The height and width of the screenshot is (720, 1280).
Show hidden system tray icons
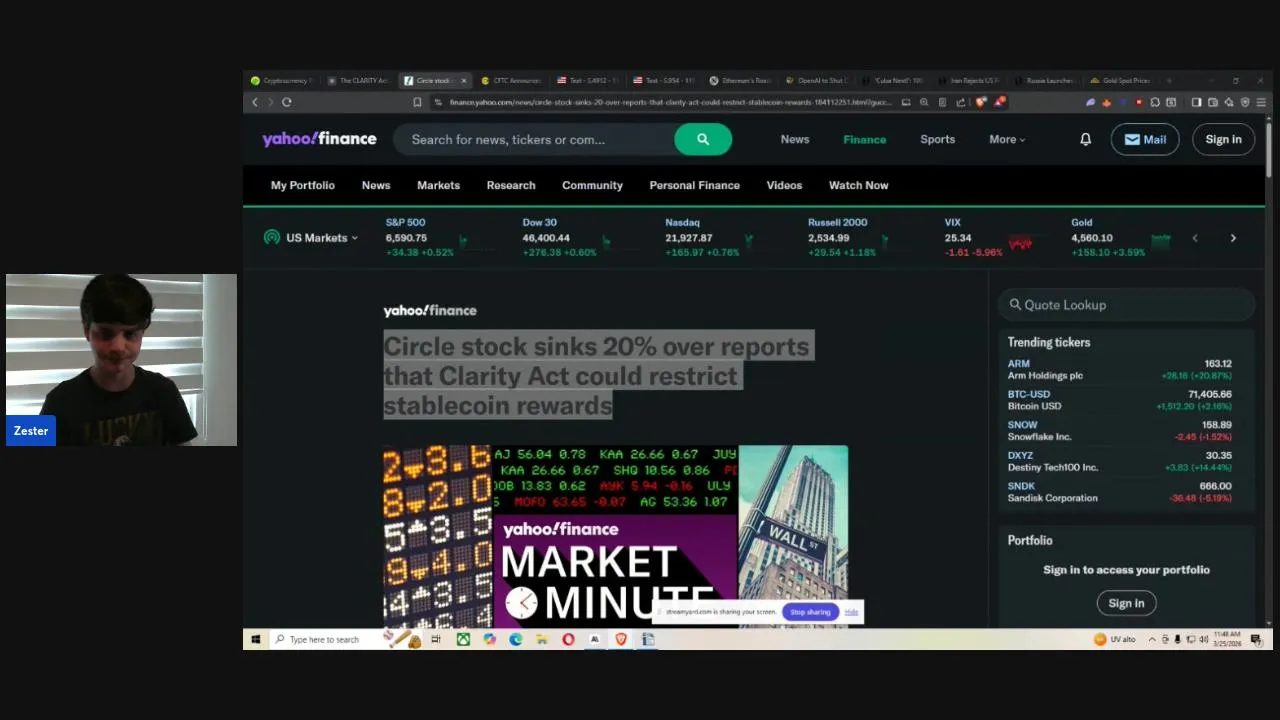pos(1151,639)
